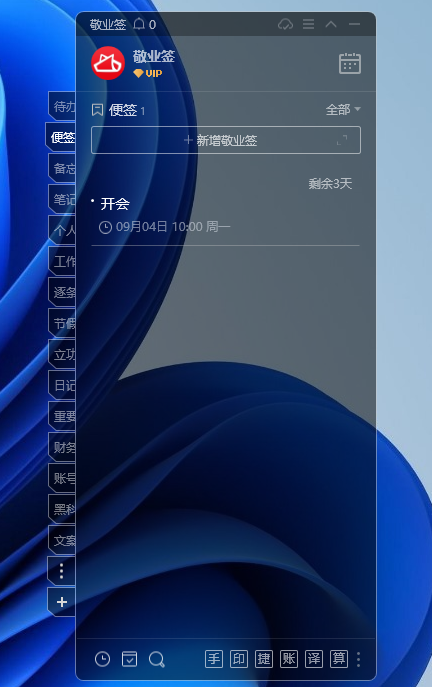Viewport: 432px width, 687px height.
Task: Open the 重要 side tab
Action: pos(62,416)
